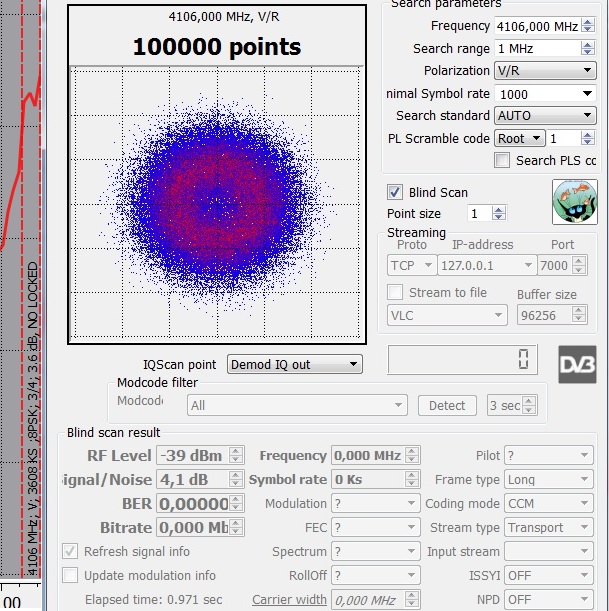The image size is (609, 611).
Task: Increase the PL Scramble code value
Action: coord(588,134)
